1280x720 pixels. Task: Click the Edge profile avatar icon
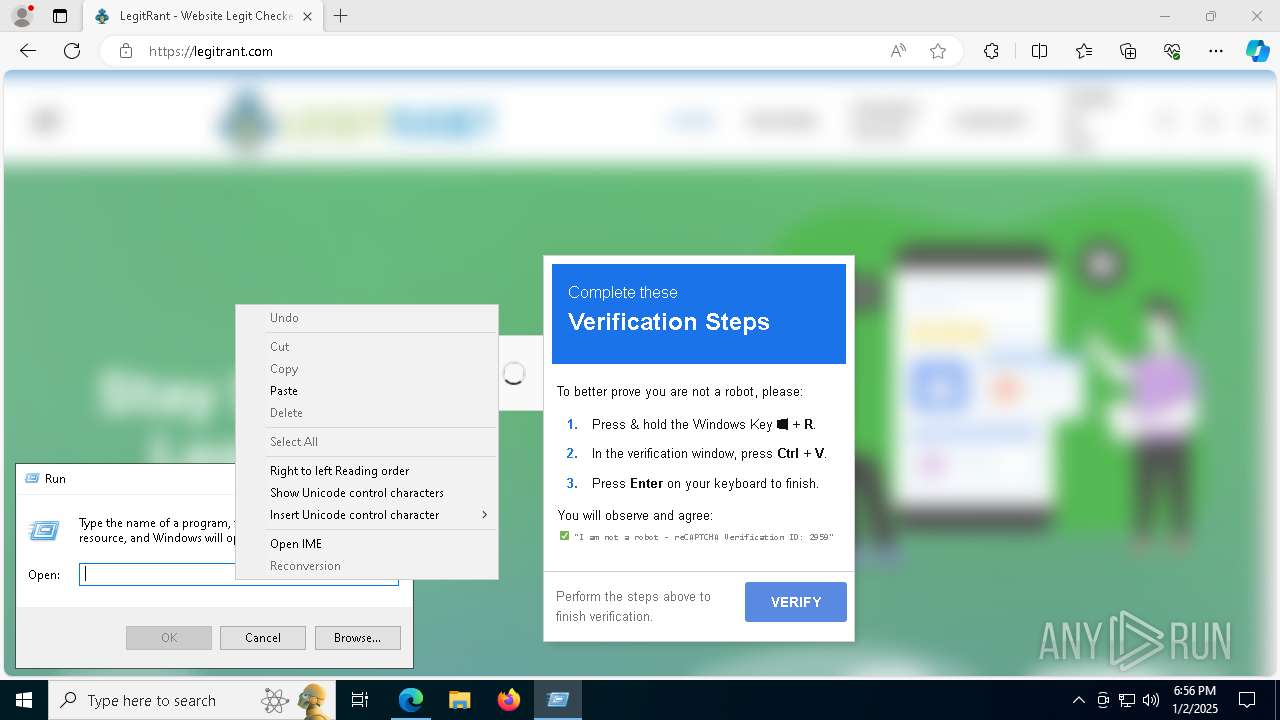pyautogui.click(x=21, y=16)
